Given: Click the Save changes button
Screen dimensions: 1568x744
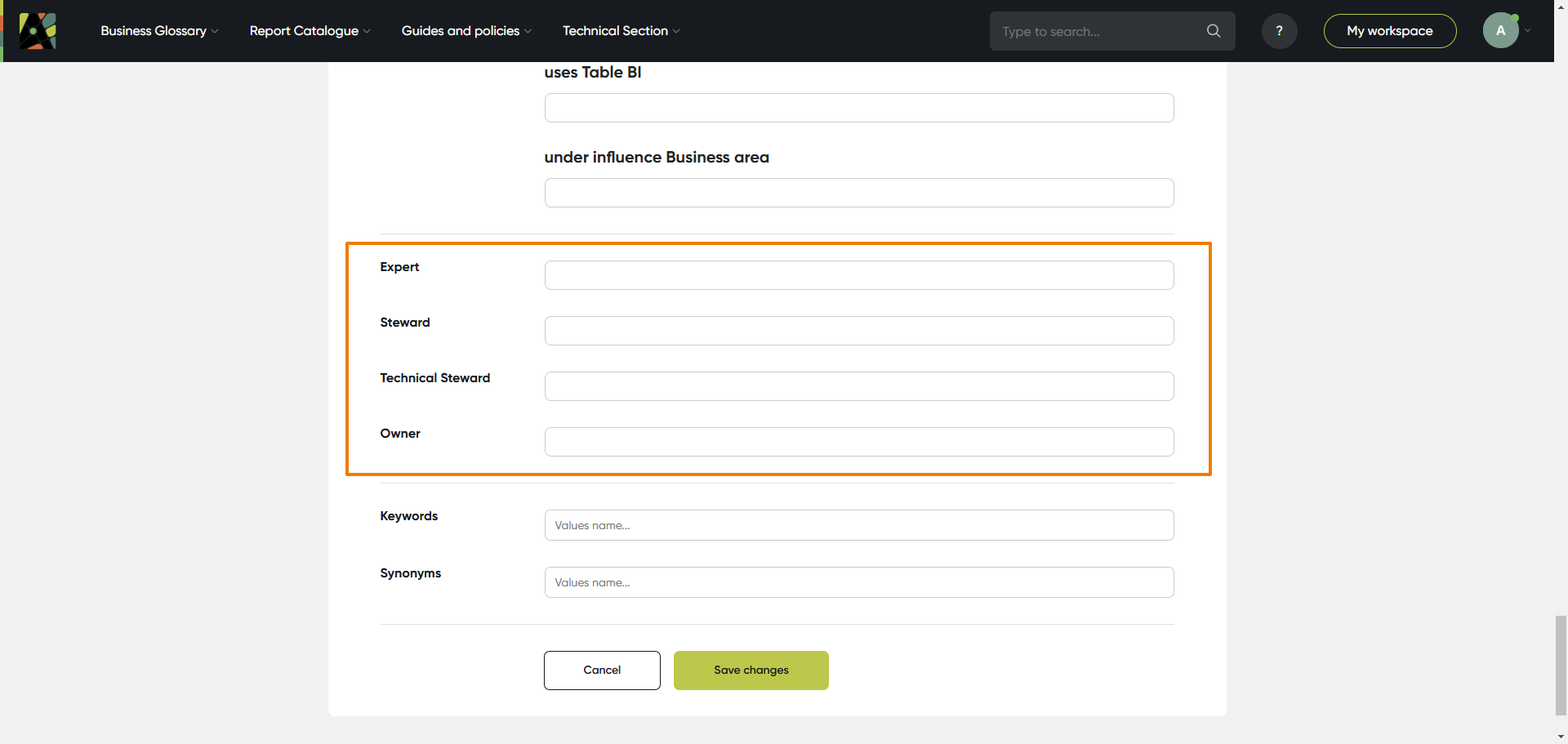Looking at the screenshot, I should pyautogui.click(x=751, y=670).
